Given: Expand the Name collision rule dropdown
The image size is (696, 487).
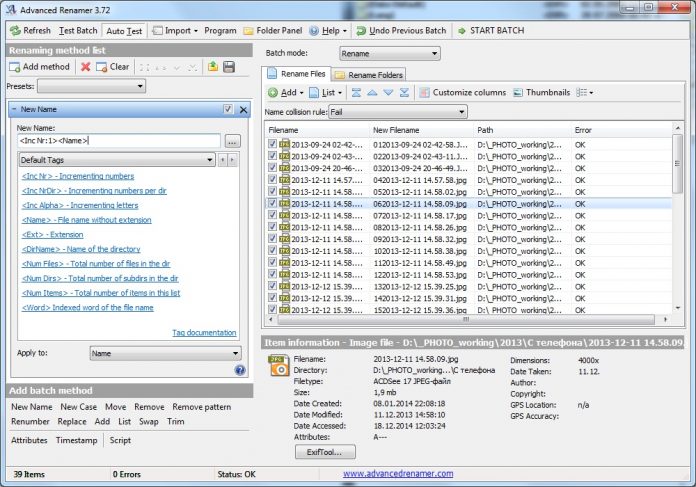Looking at the screenshot, I should tap(383, 112).
